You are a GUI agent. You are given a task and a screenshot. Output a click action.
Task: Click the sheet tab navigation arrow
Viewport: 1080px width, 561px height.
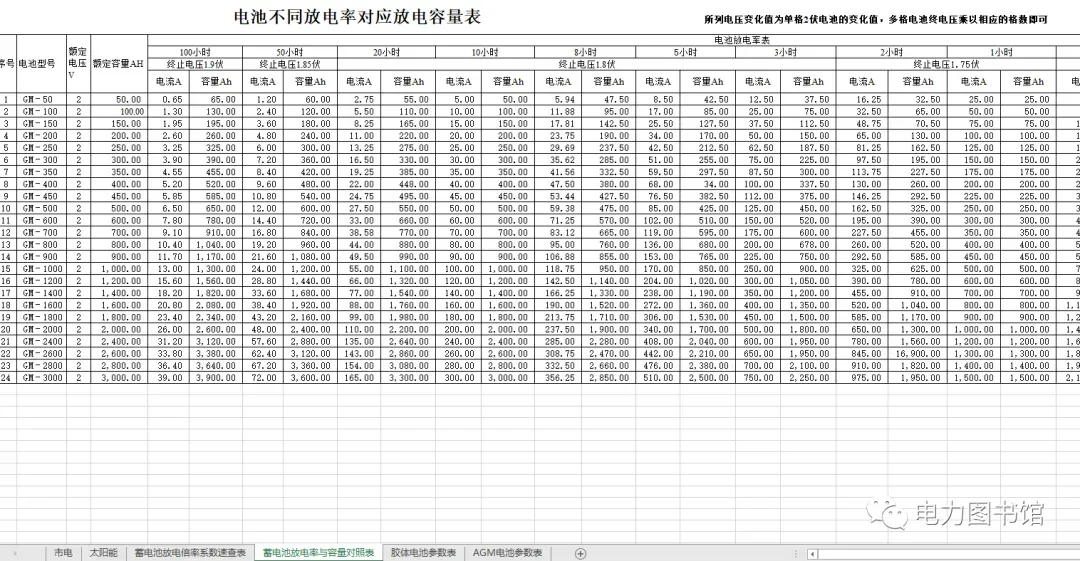tap(15, 553)
